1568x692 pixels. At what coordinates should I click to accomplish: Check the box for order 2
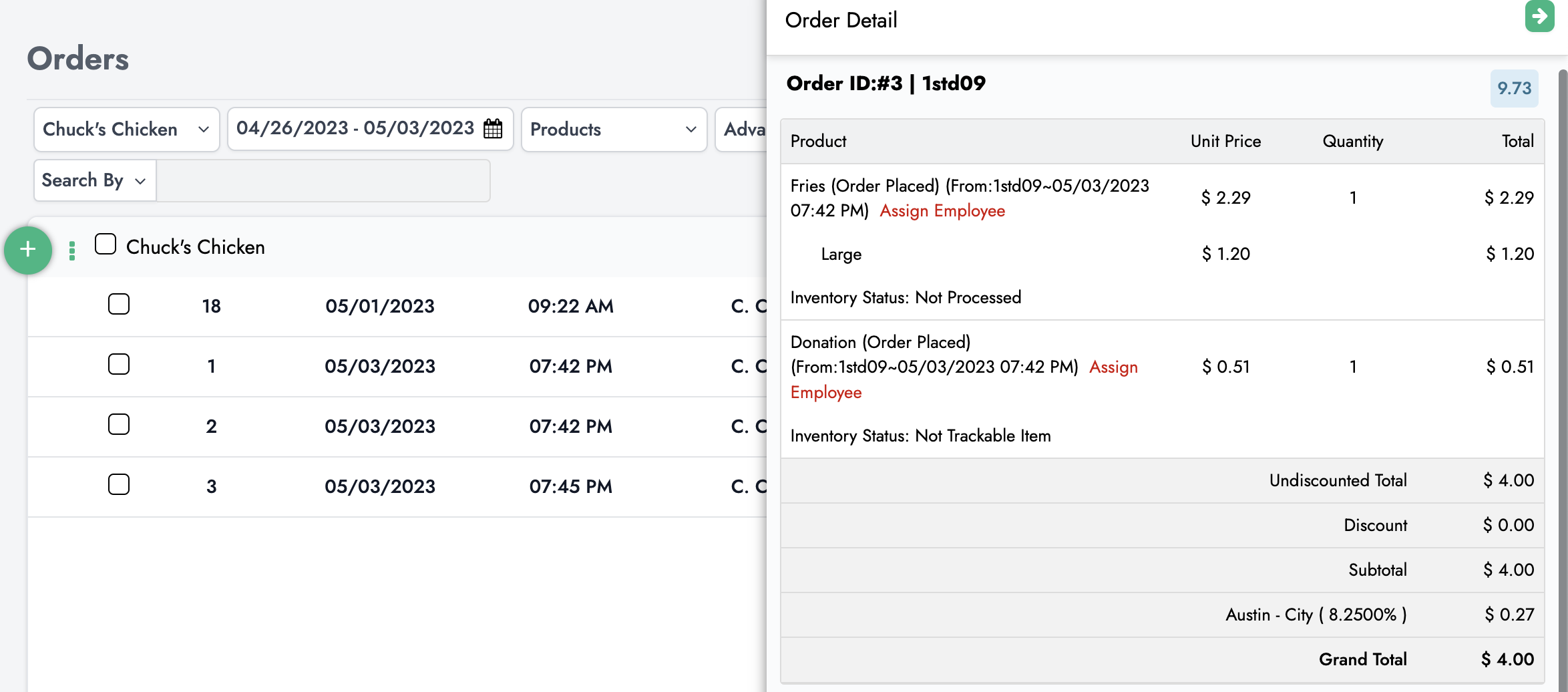[x=119, y=425]
